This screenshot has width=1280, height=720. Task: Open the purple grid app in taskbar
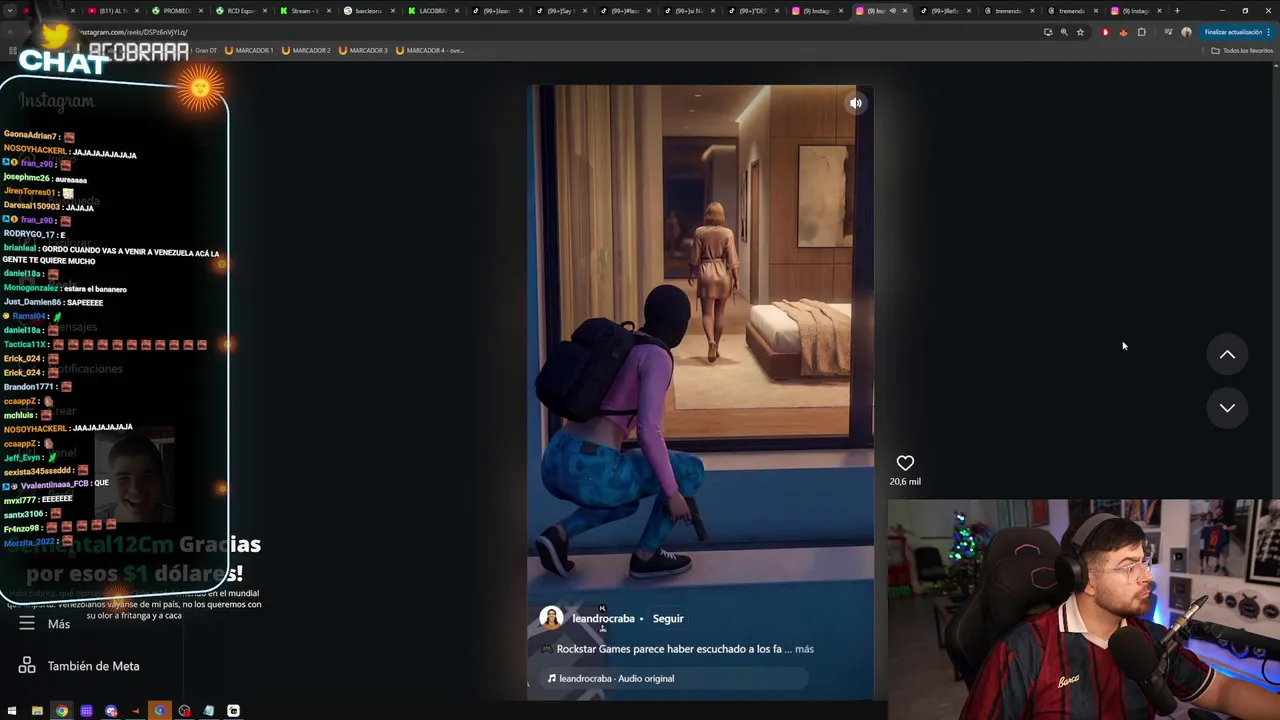pos(86,711)
